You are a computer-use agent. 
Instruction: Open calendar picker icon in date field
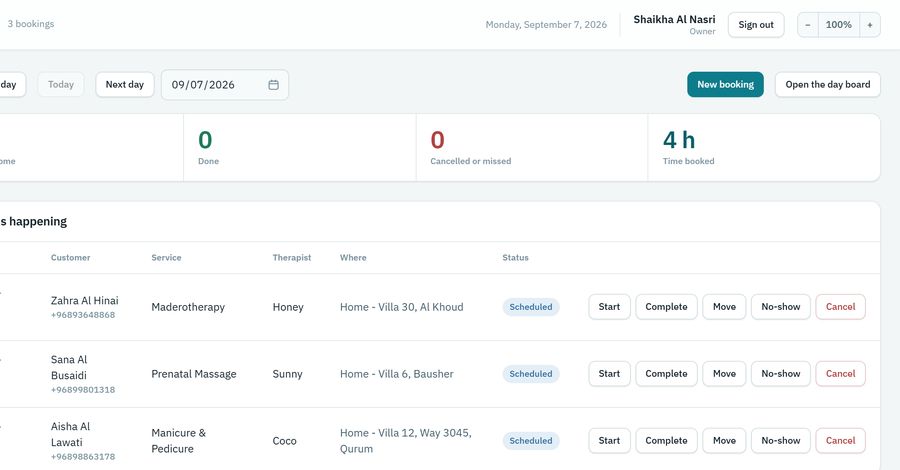pyautogui.click(x=273, y=84)
